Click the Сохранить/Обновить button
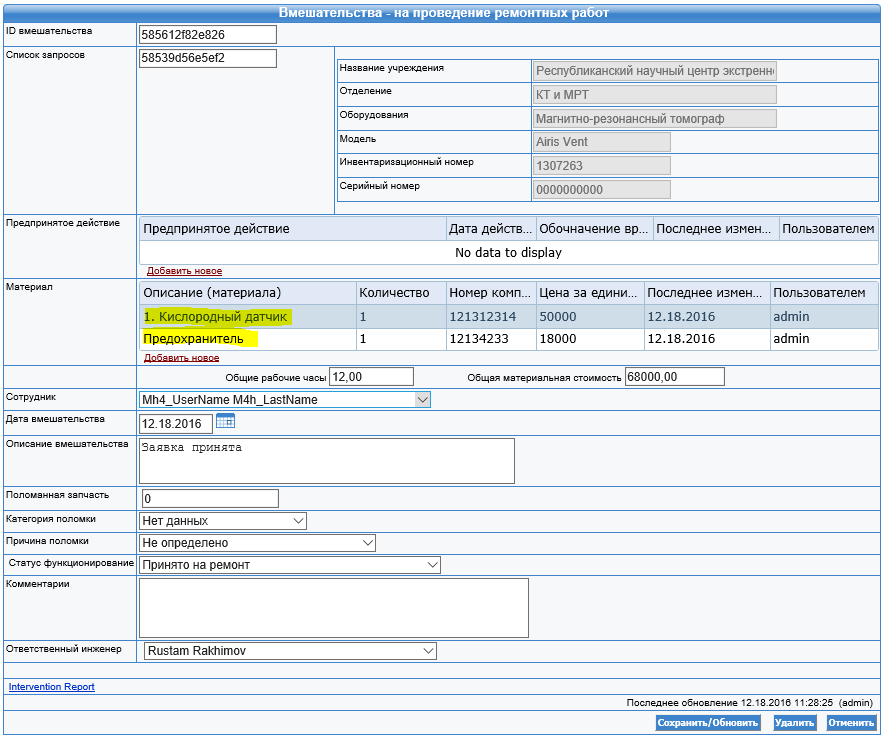Screen dimensions: 886x740 point(707,723)
